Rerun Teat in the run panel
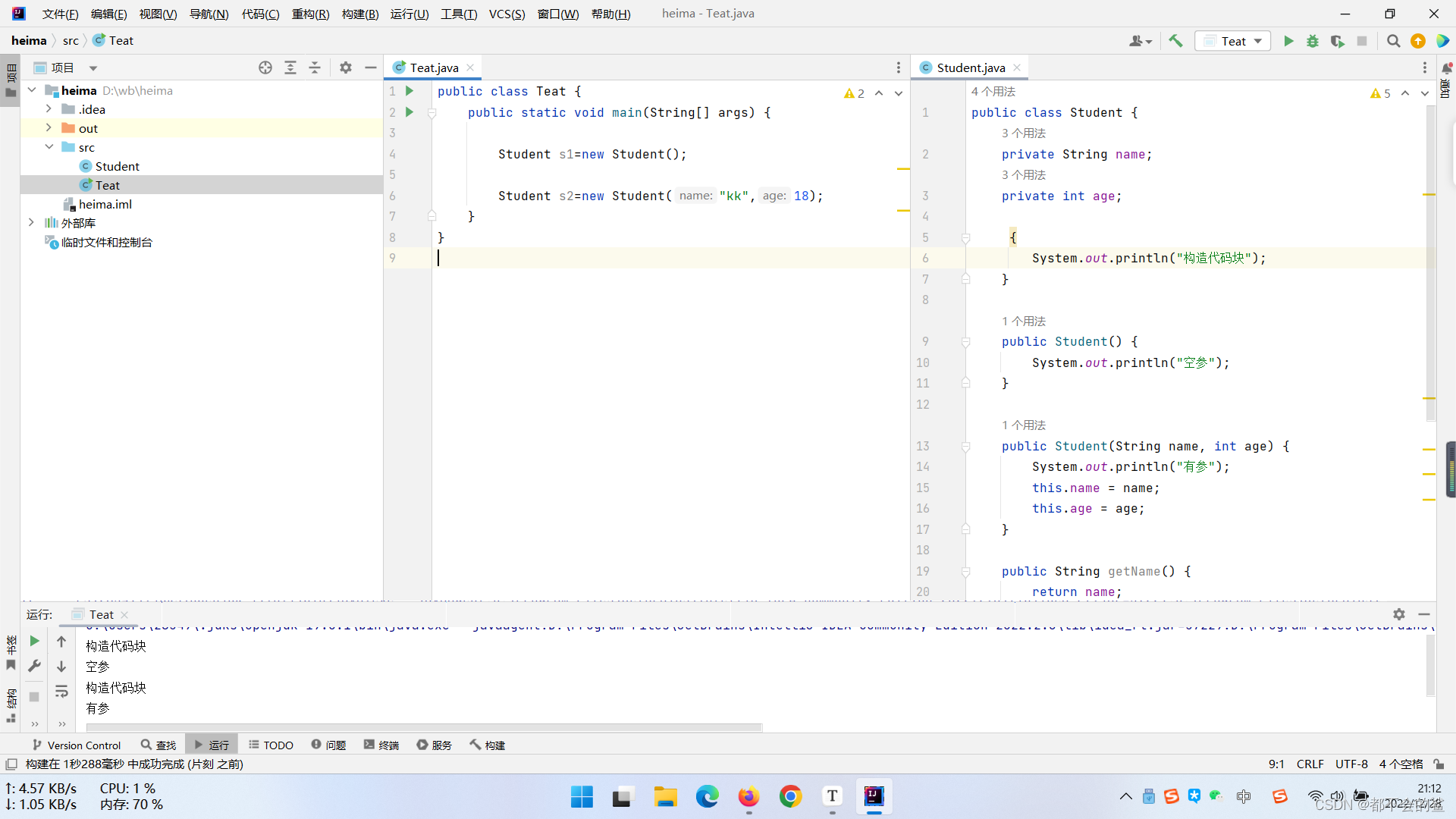 tap(34, 642)
